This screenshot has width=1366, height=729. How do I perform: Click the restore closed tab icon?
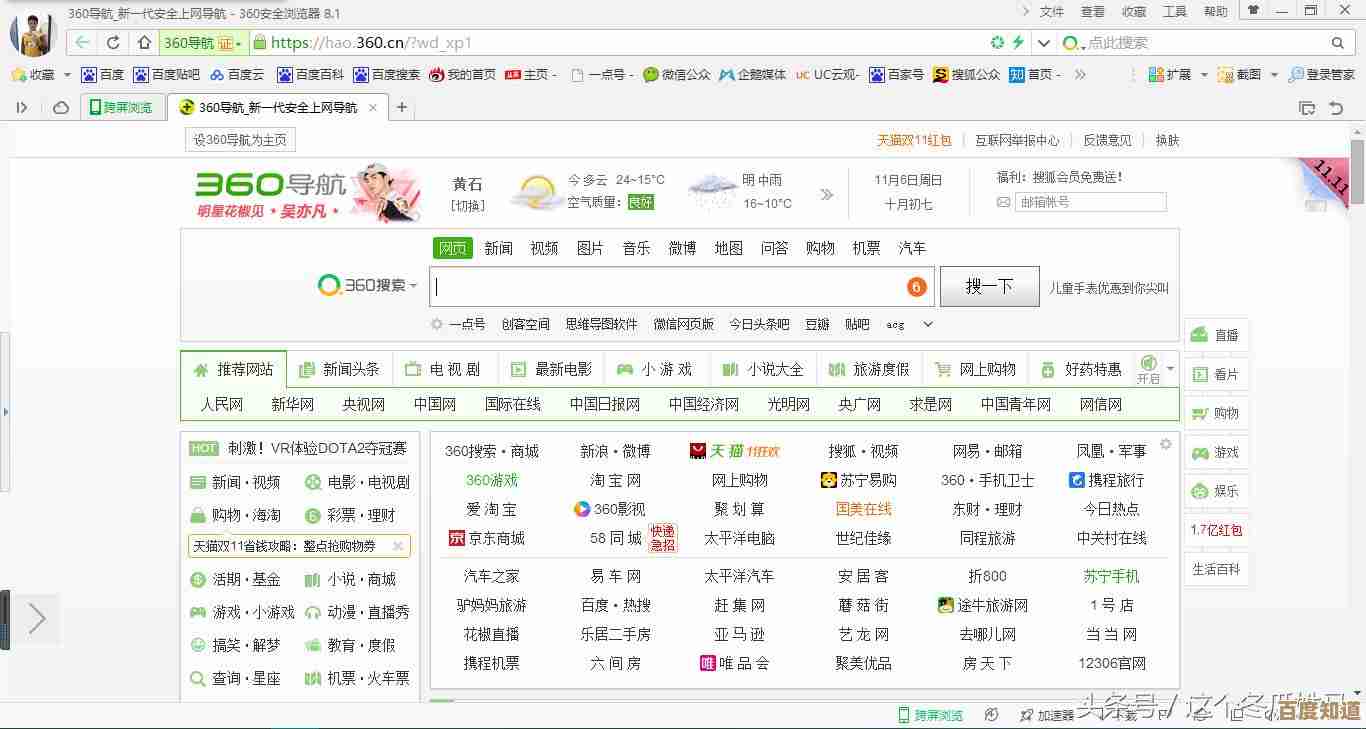coord(1336,108)
